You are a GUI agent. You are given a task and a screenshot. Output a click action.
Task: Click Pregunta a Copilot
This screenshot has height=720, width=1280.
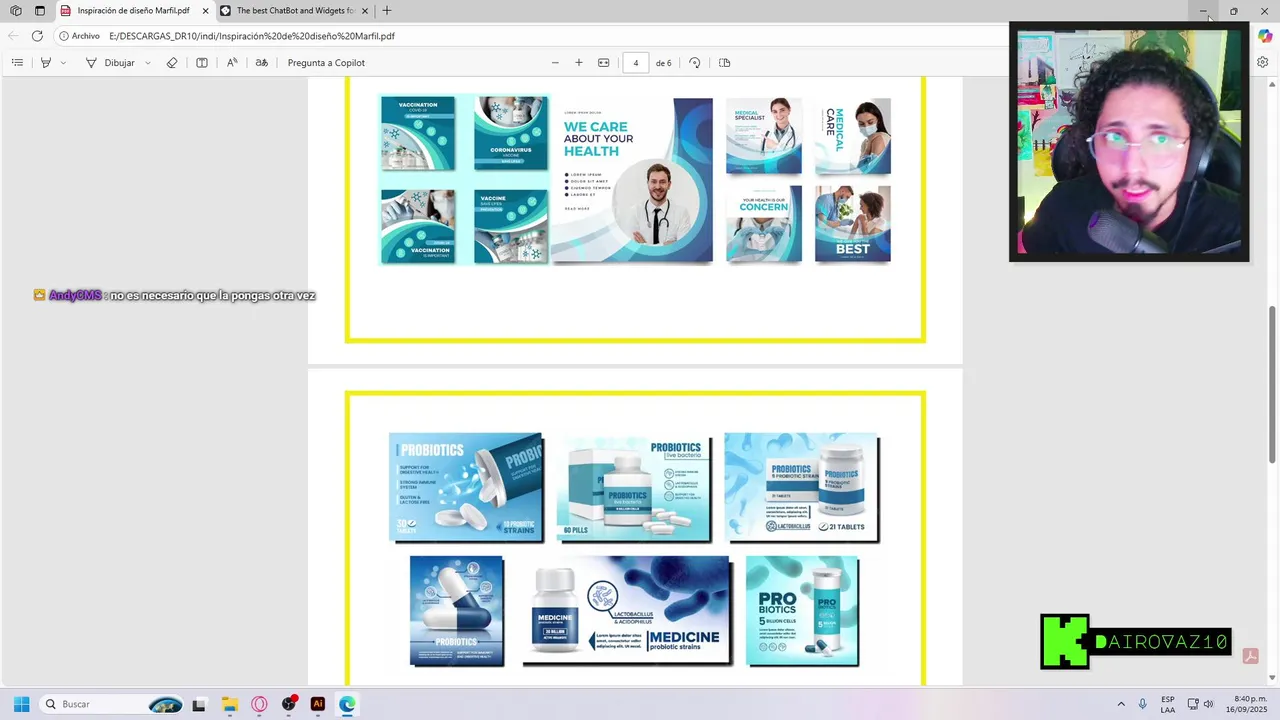tap(326, 63)
